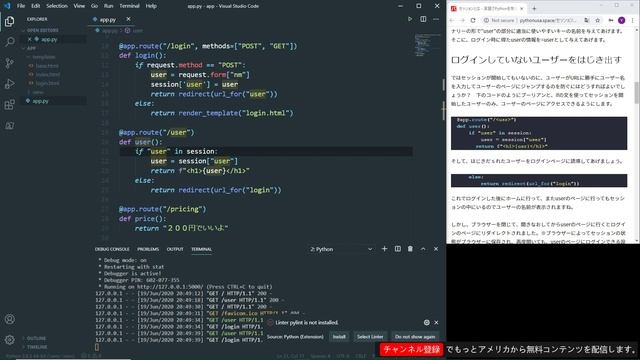Open Chrome extension icon beside profile avatar

point(611,20)
